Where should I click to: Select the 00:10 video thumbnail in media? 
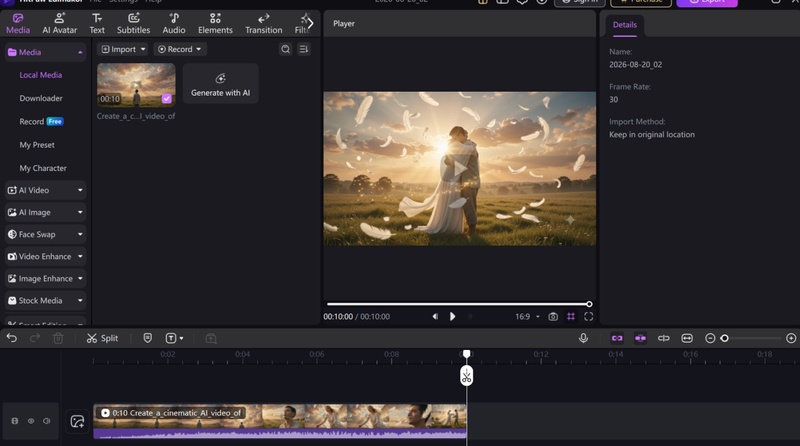tap(136, 85)
